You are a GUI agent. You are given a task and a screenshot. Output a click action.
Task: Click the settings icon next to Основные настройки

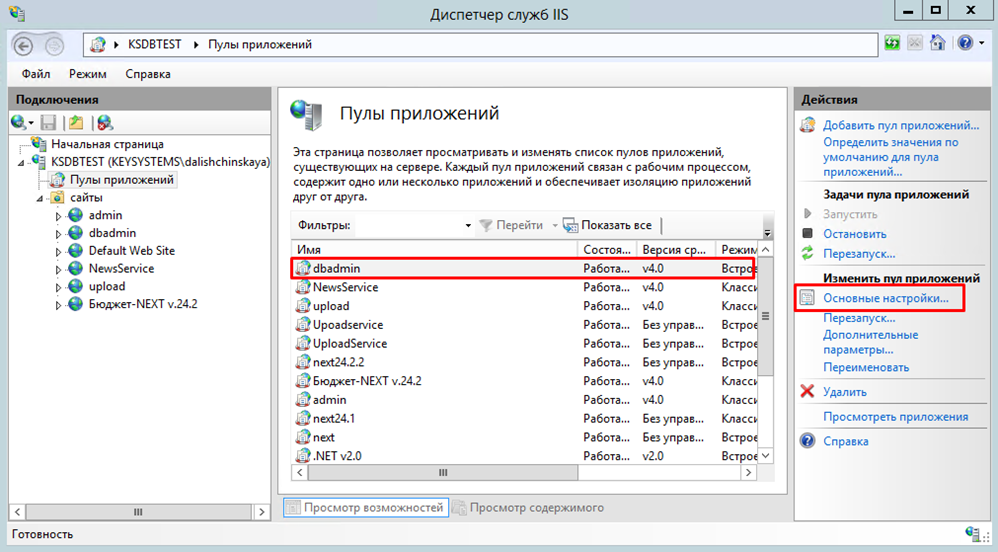point(807,297)
